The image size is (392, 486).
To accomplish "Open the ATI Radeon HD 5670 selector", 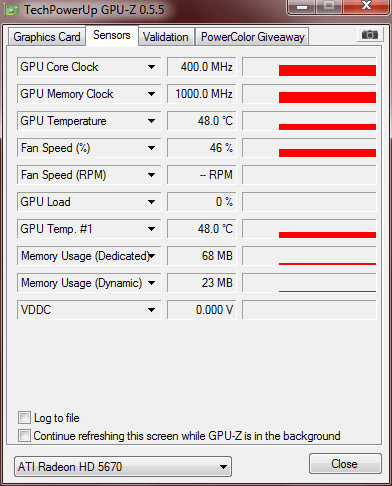I will tap(123, 466).
